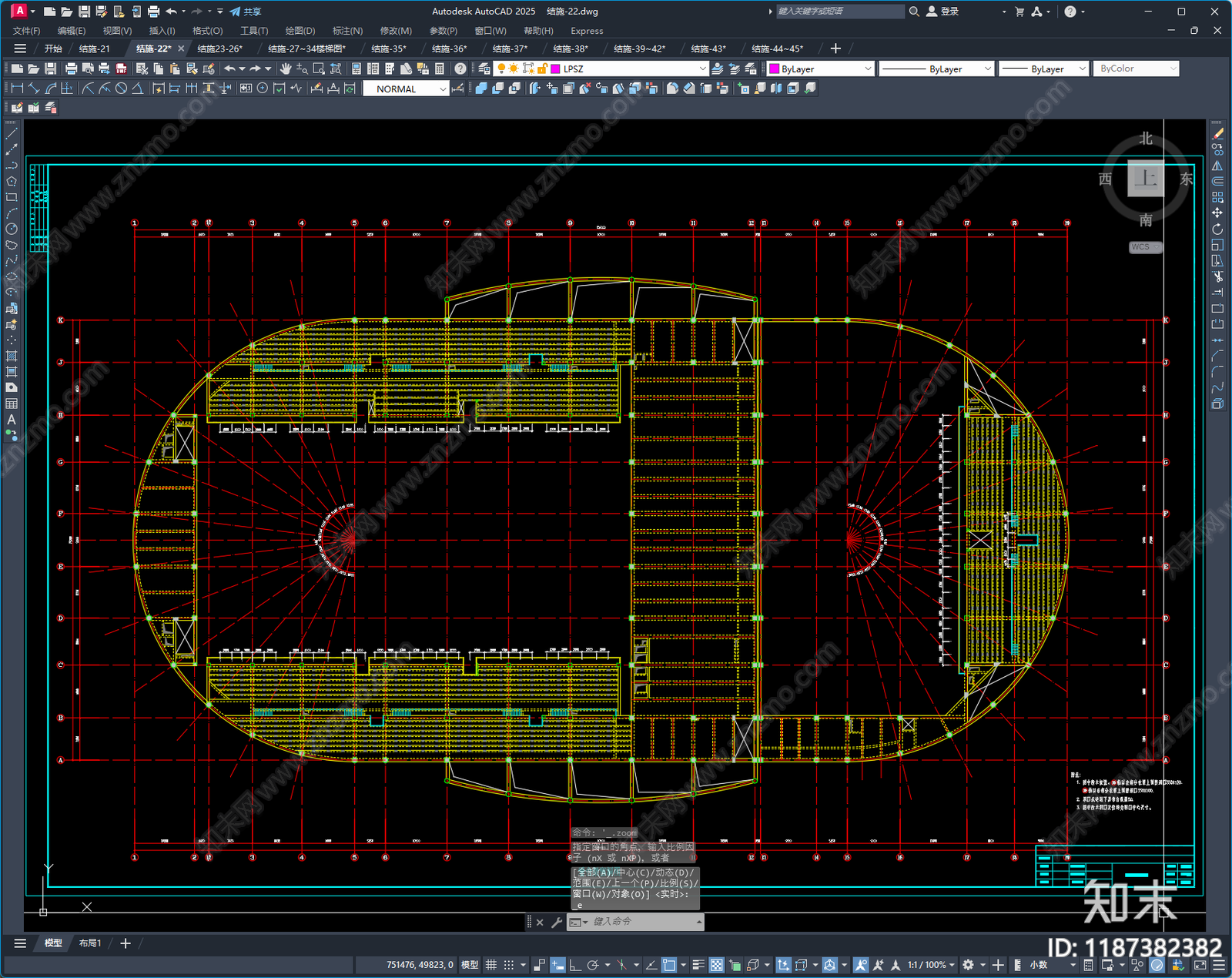Toggle polar tracking in status bar
Screen dimensions: 1232x978
(593, 965)
